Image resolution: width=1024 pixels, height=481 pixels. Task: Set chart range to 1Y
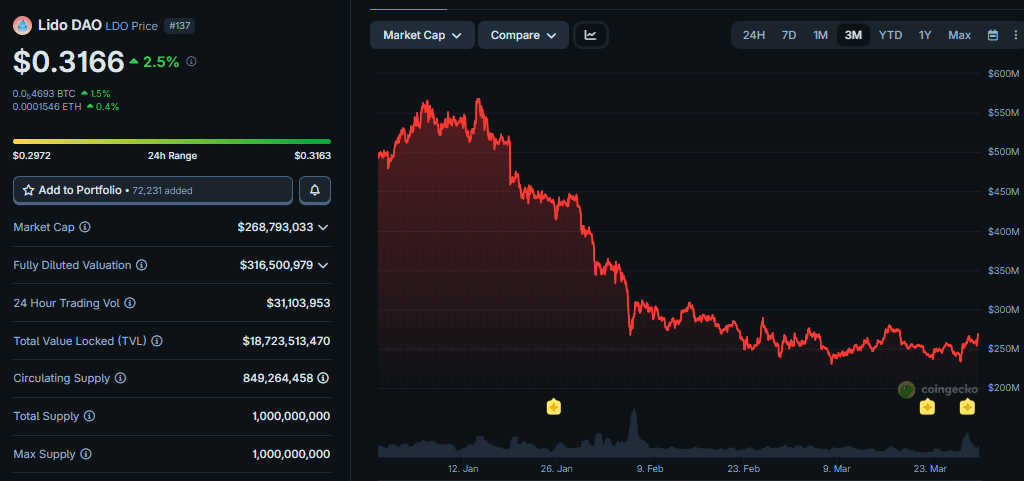point(925,35)
